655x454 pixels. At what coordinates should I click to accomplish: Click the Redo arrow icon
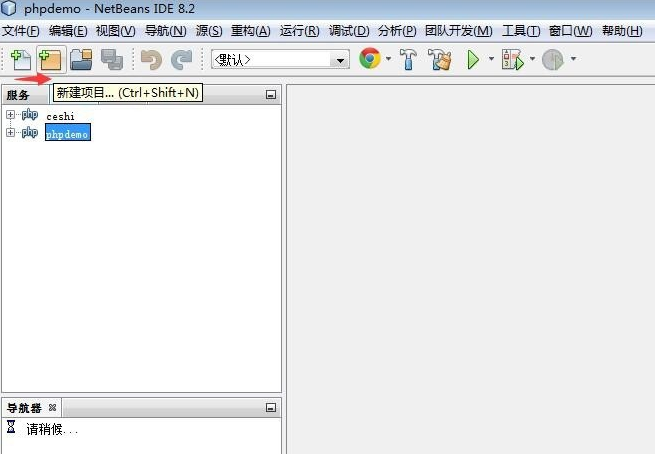(182, 60)
